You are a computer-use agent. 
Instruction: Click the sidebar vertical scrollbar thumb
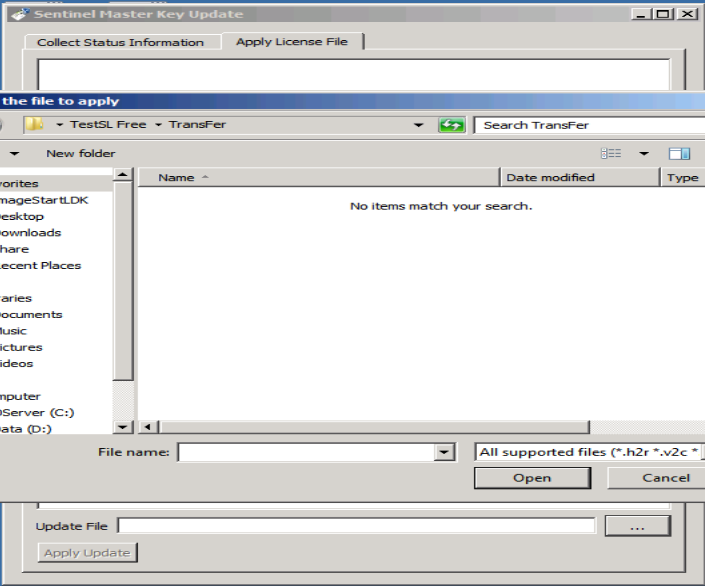click(x=123, y=281)
